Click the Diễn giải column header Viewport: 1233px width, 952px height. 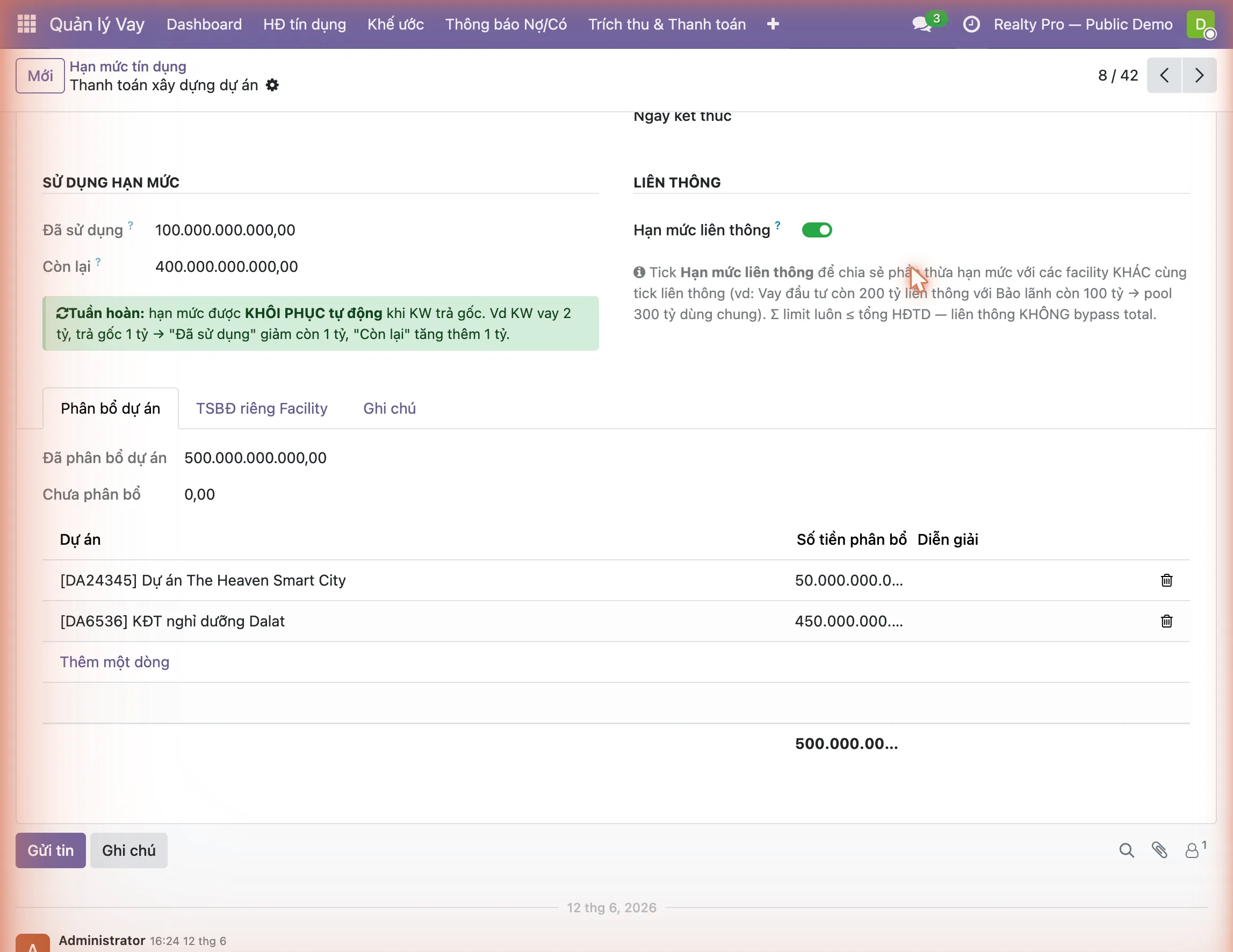pyautogui.click(x=948, y=540)
